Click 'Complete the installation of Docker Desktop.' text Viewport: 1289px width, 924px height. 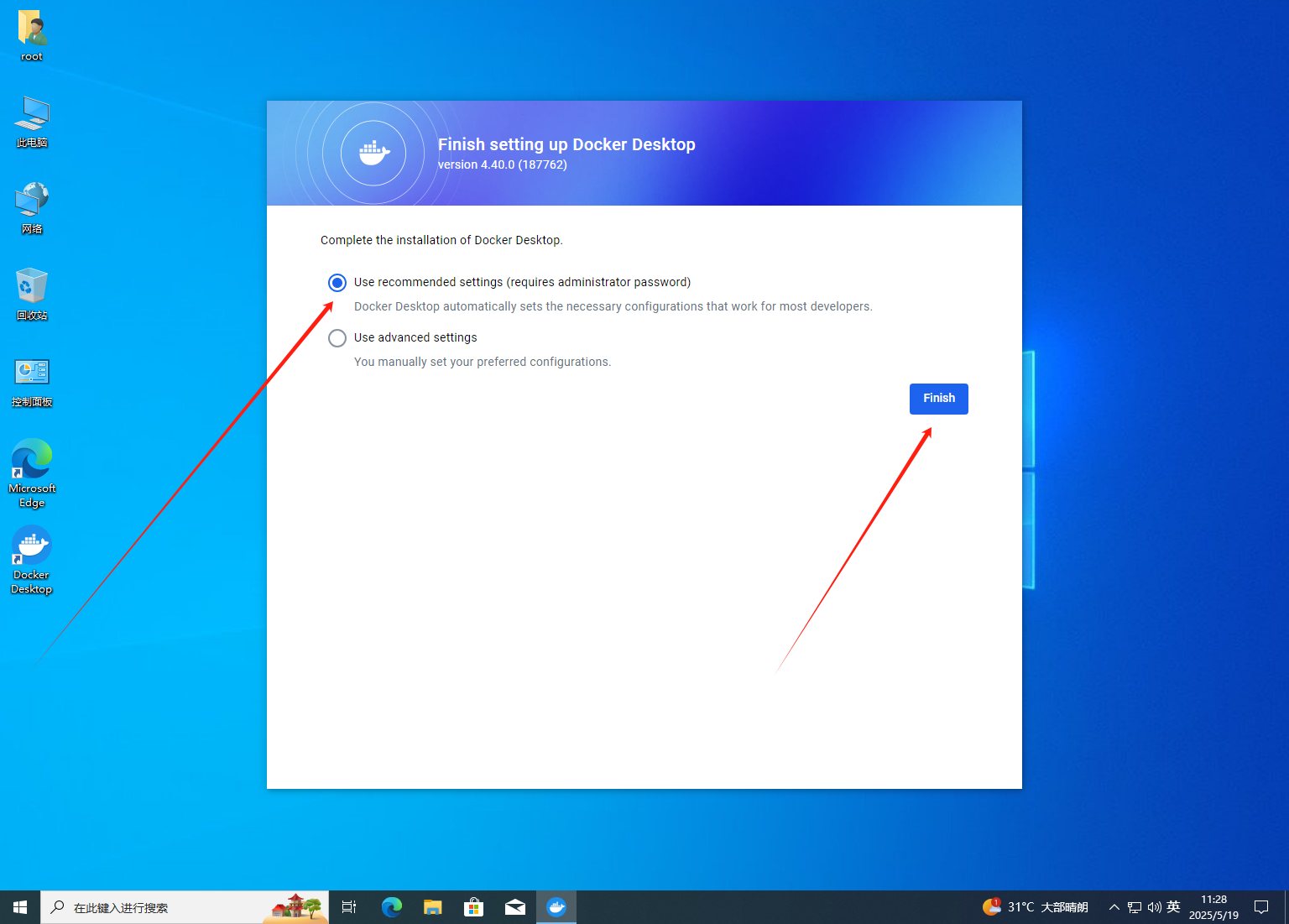(x=441, y=240)
